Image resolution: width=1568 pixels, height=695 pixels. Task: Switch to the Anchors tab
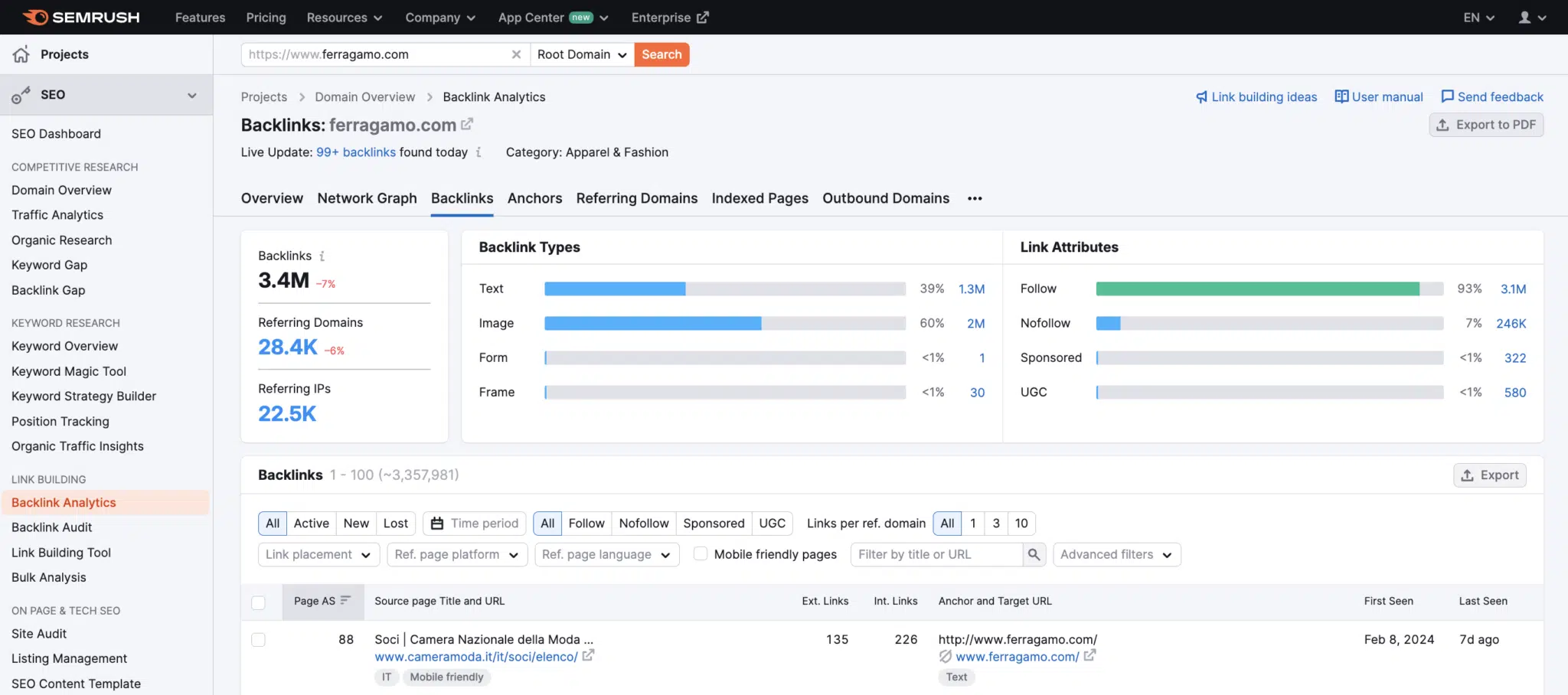point(534,198)
